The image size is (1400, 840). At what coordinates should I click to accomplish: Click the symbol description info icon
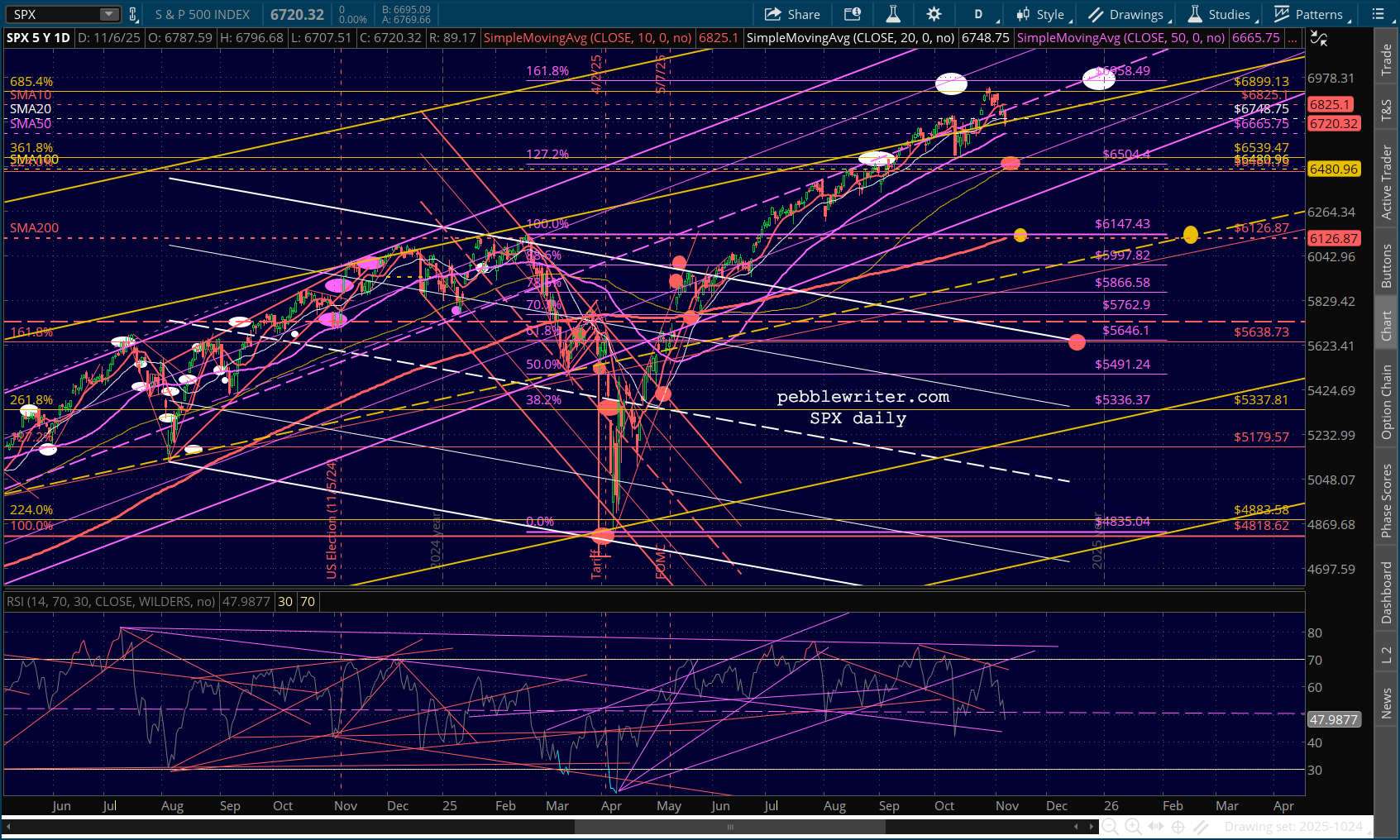coord(853,14)
